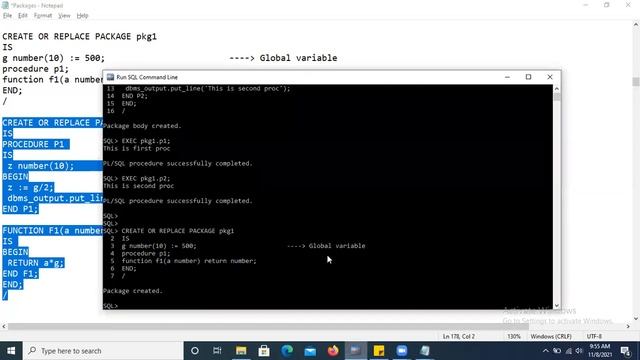Click the taskbar search box
640x360 pixels.
pos(103,351)
